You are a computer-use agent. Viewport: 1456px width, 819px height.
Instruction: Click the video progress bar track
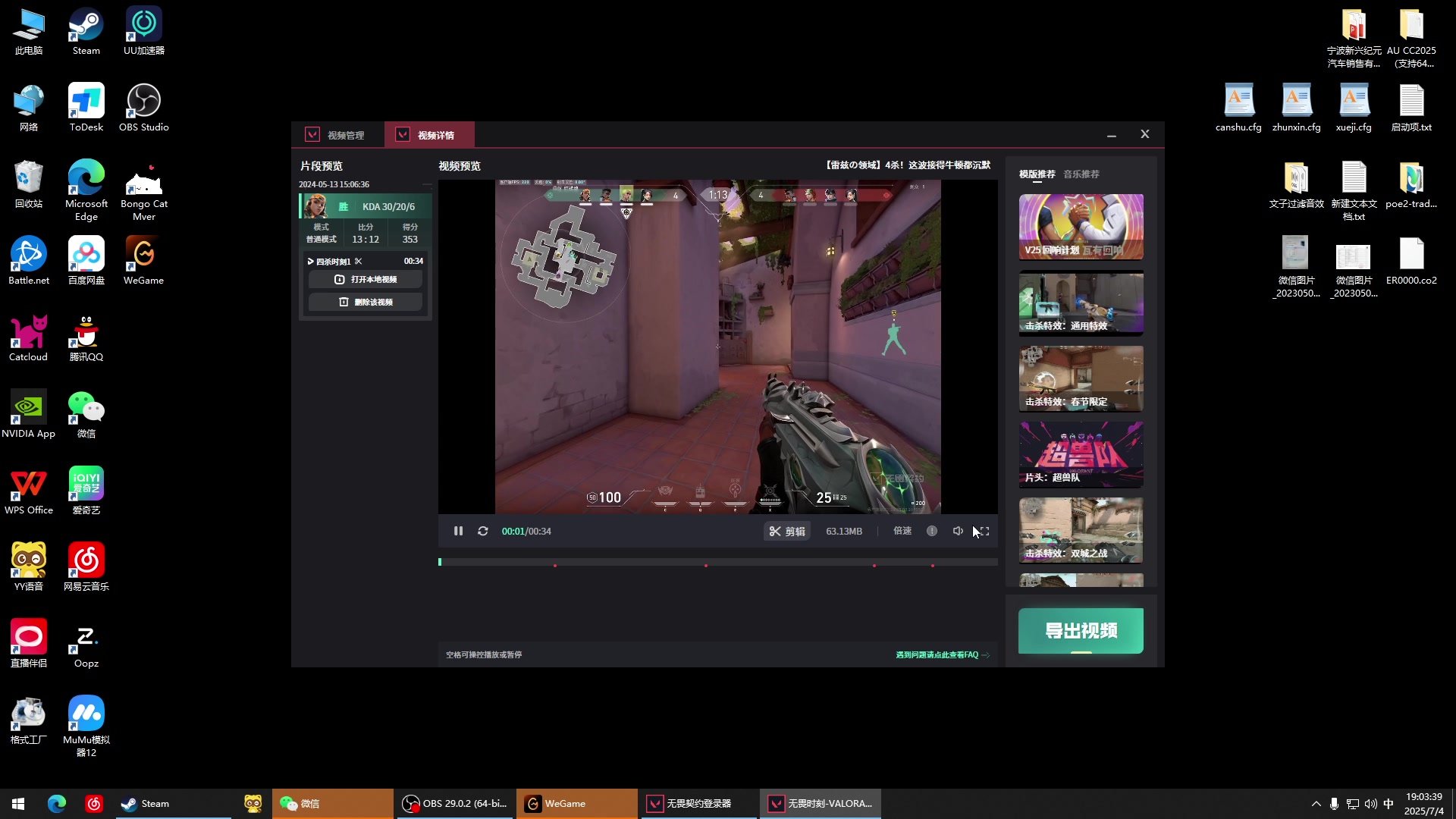point(718,562)
